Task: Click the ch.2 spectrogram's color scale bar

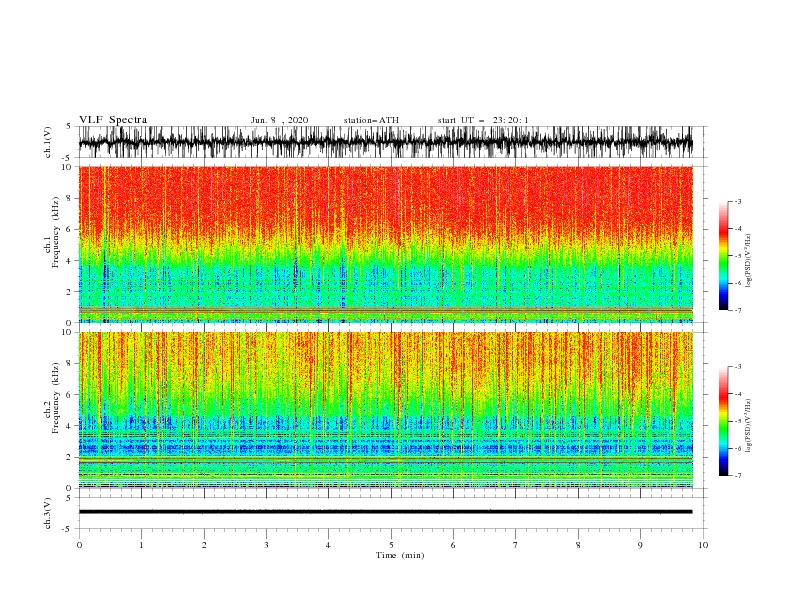Action: pos(723,421)
